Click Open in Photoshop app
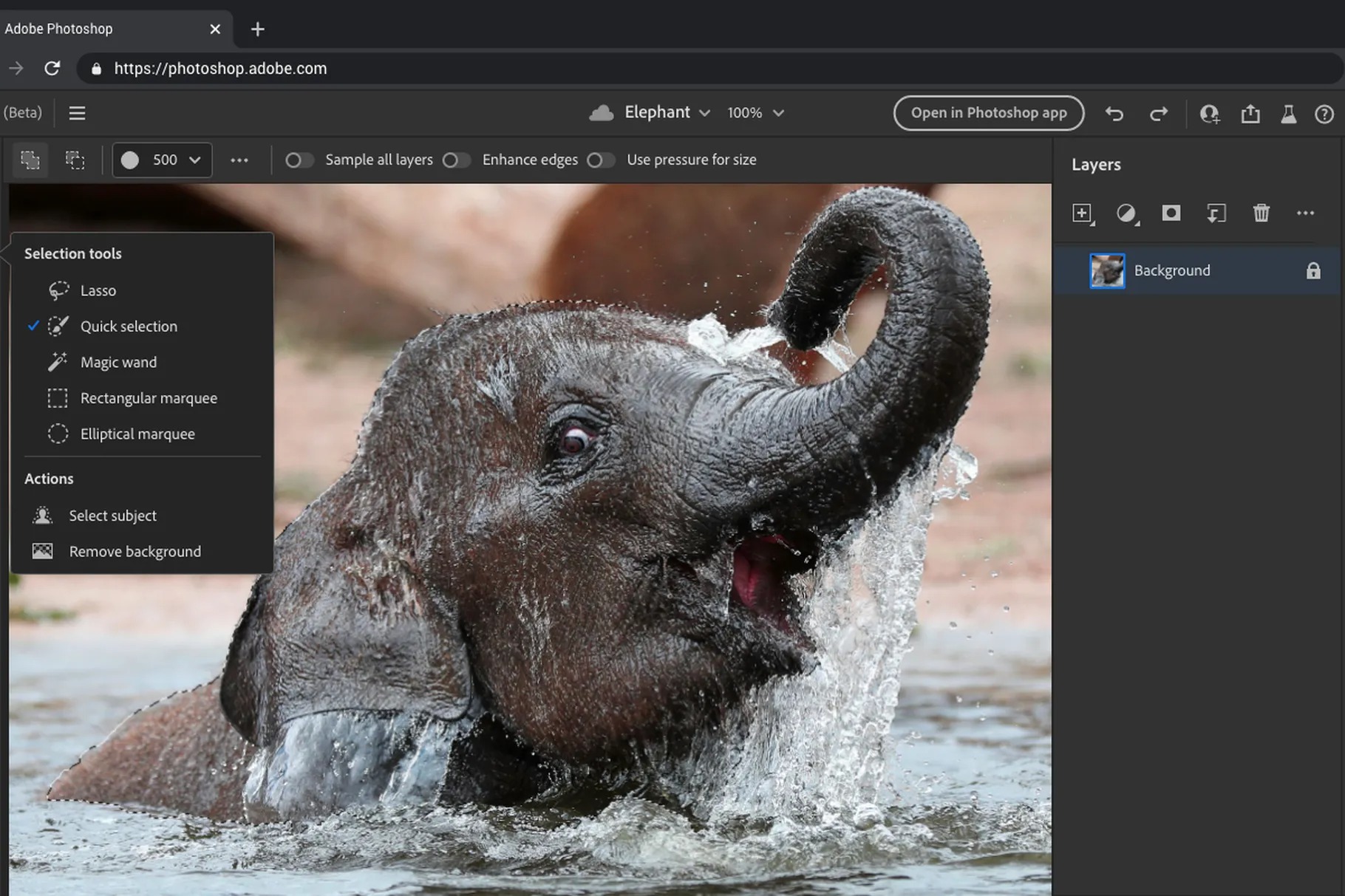 pos(989,112)
